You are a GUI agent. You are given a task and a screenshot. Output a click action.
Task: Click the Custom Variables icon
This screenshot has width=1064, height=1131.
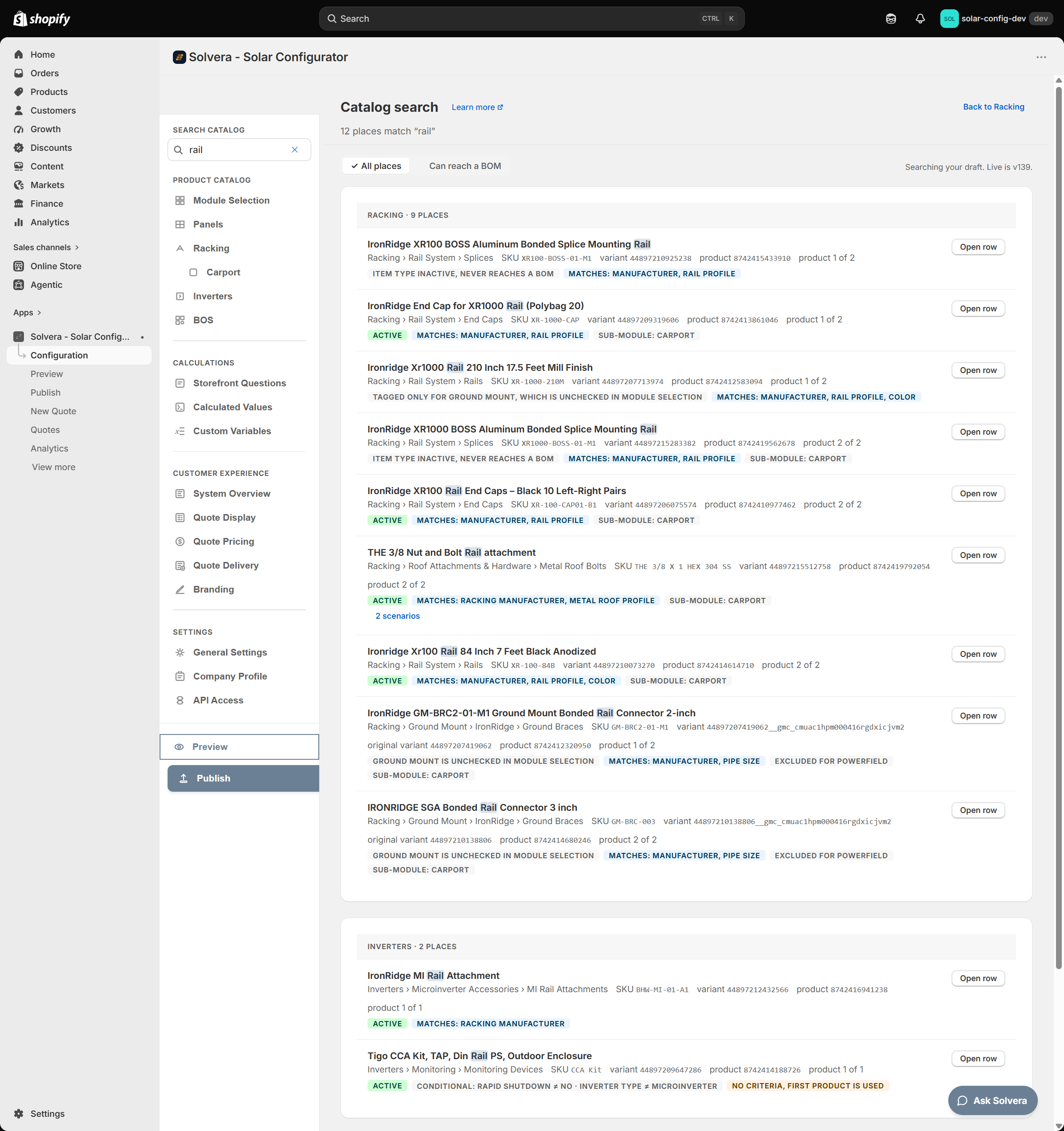180,431
